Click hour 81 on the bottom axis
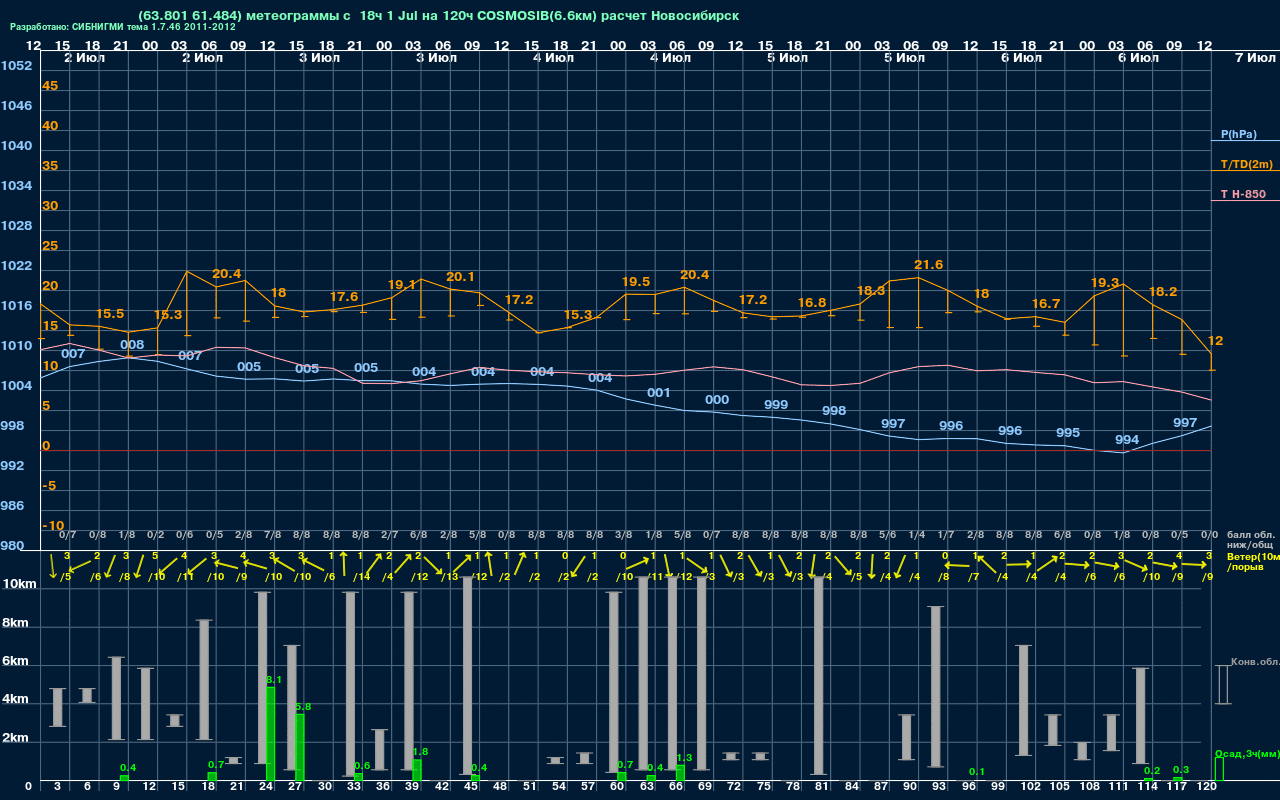The image size is (1280, 800). pyautogui.click(x=822, y=788)
